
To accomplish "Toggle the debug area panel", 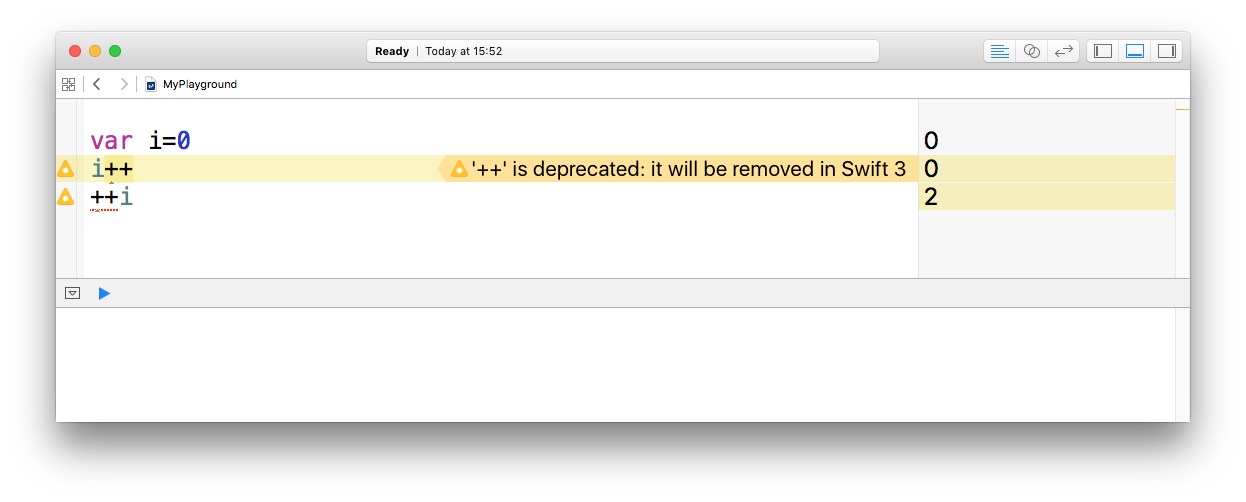I will (x=1135, y=51).
